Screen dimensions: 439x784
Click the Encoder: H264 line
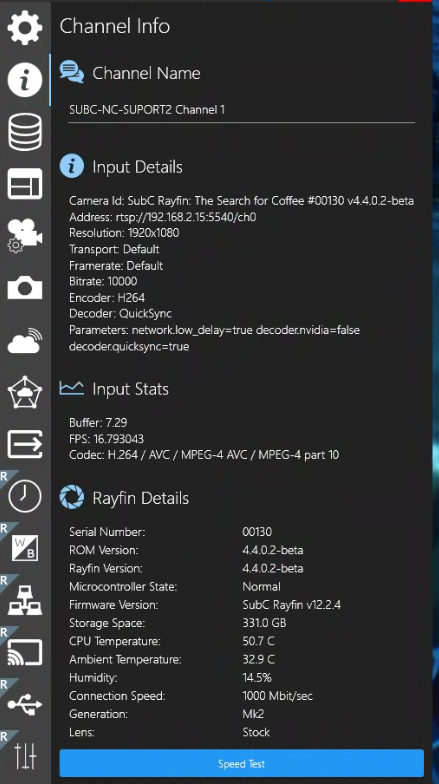click(107, 298)
